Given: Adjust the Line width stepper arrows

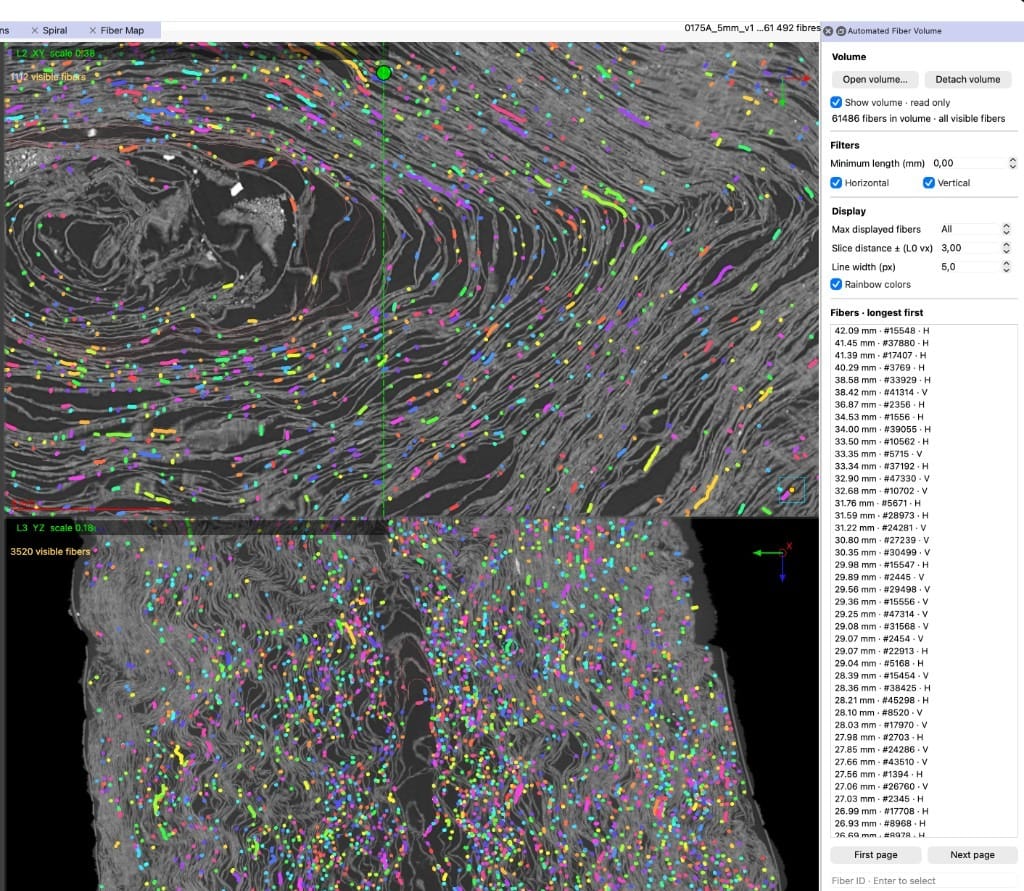Looking at the screenshot, I should click(1006, 267).
